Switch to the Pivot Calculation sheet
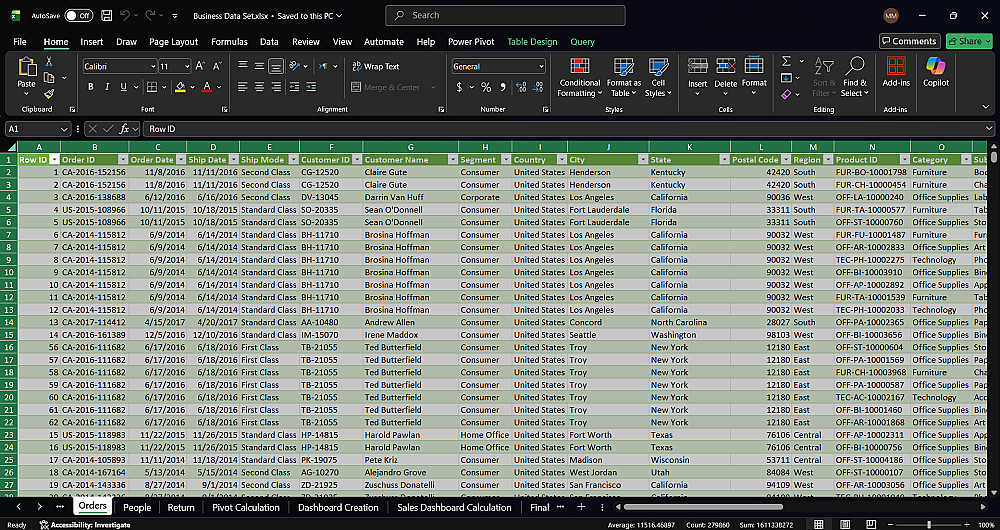This screenshot has width=1000, height=530. [246, 507]
